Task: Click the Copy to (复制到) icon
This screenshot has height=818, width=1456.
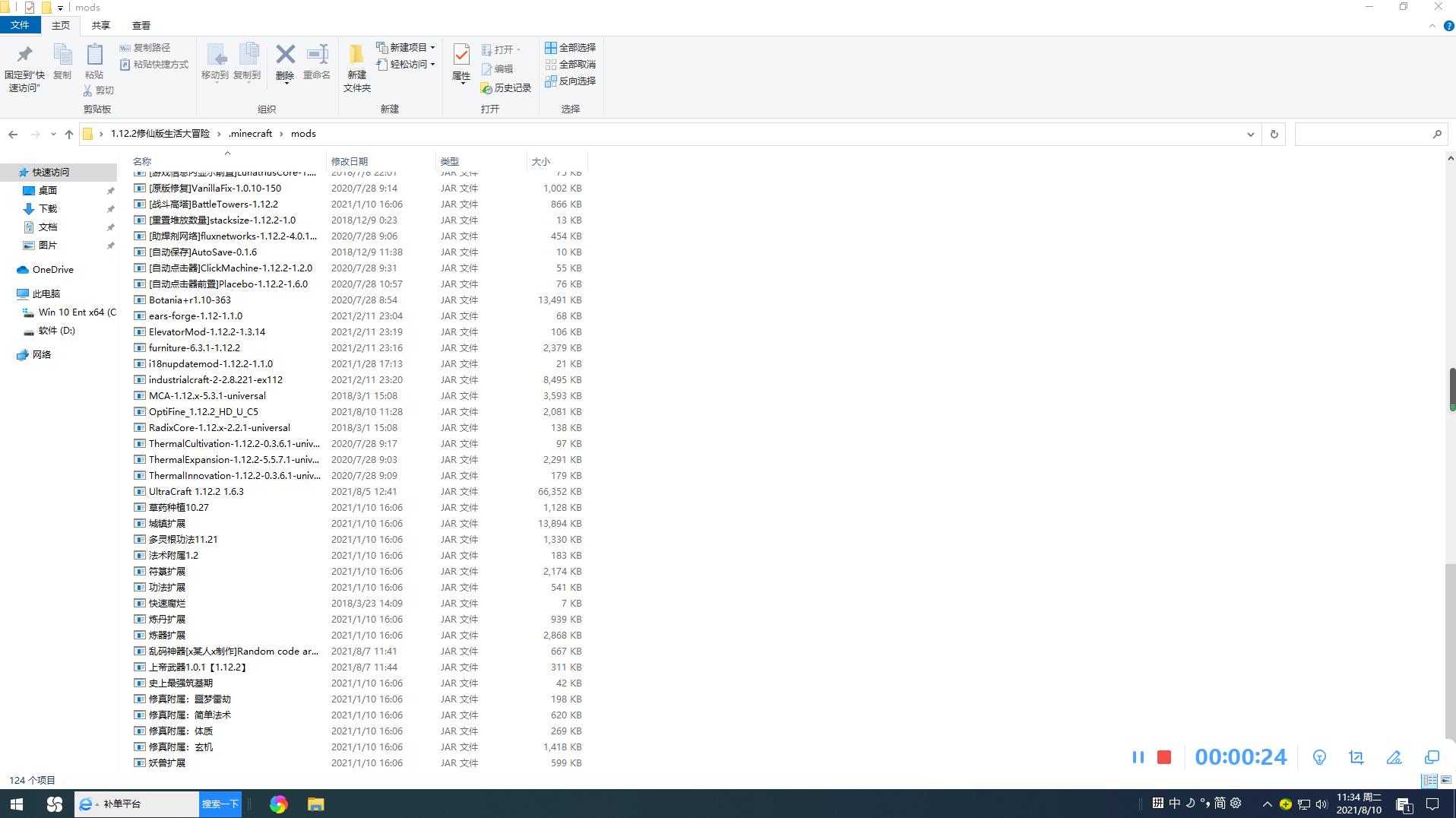Action: tap(248, 54)
